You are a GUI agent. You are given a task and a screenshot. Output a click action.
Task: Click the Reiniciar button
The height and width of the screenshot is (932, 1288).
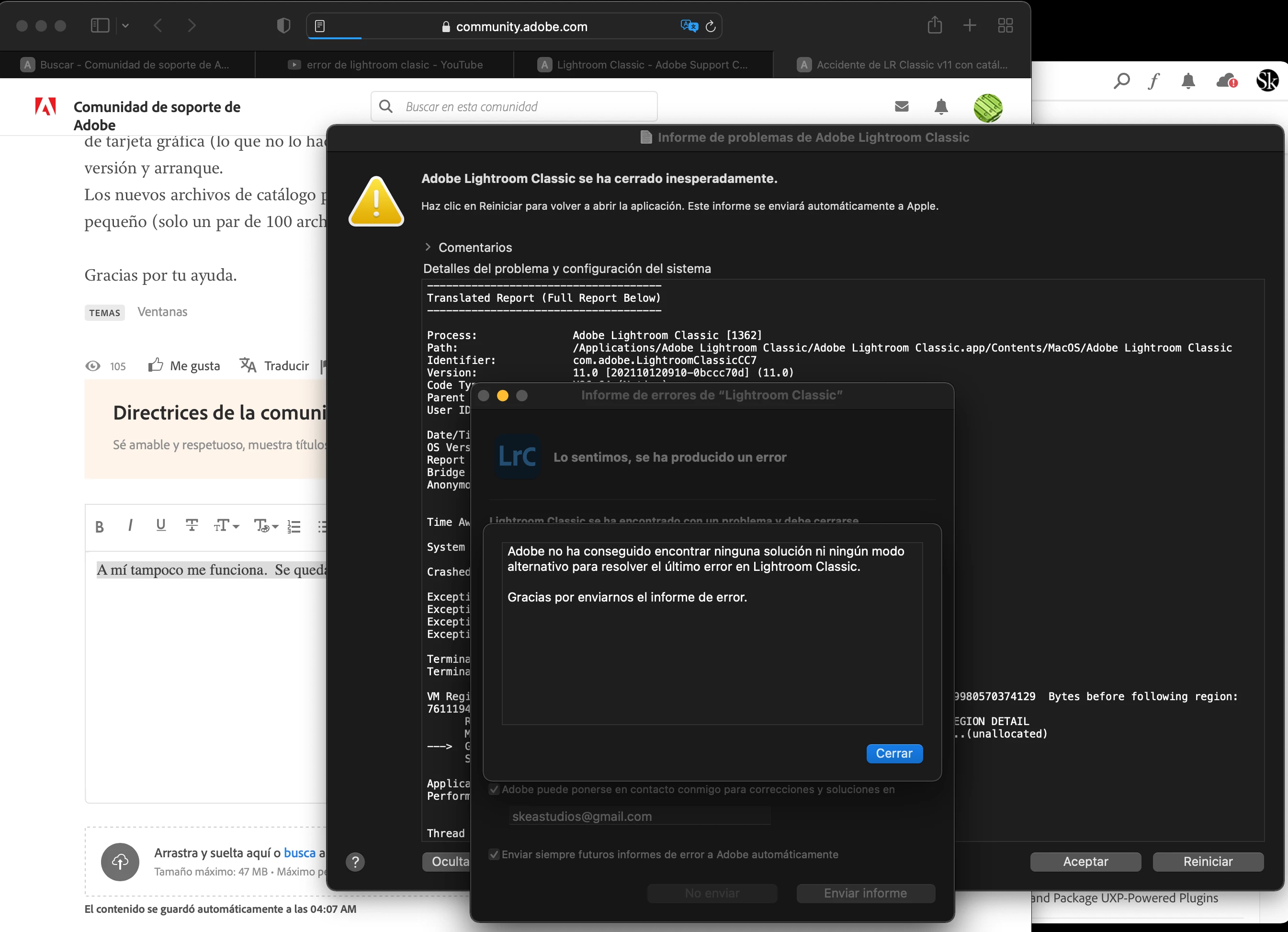pos(1208,862)
